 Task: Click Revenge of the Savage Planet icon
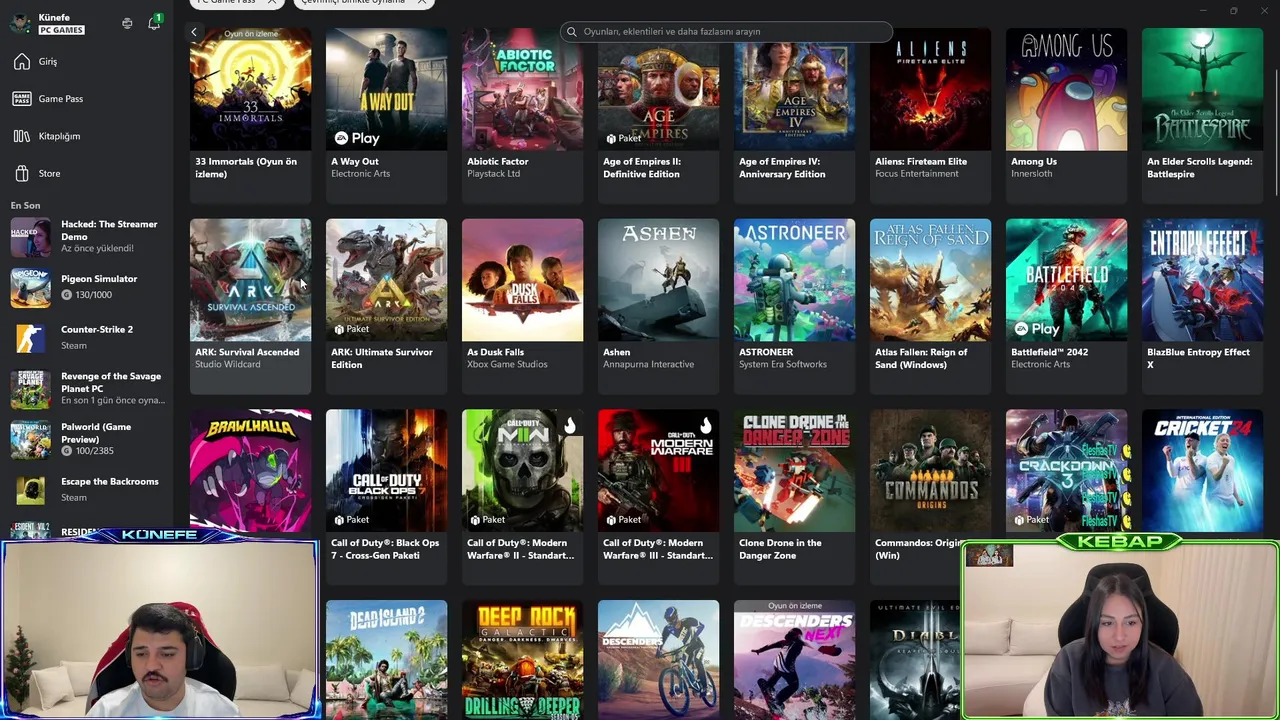point(30,388)
